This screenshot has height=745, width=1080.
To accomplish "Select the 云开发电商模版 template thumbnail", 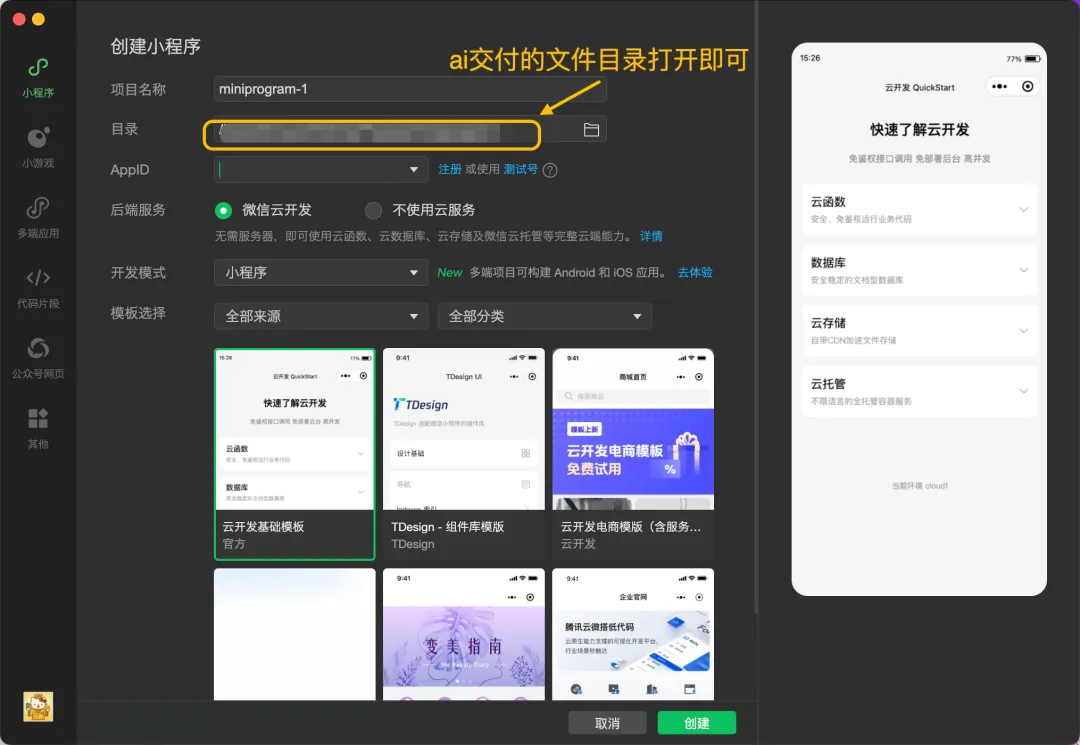I will pos(633,454).
